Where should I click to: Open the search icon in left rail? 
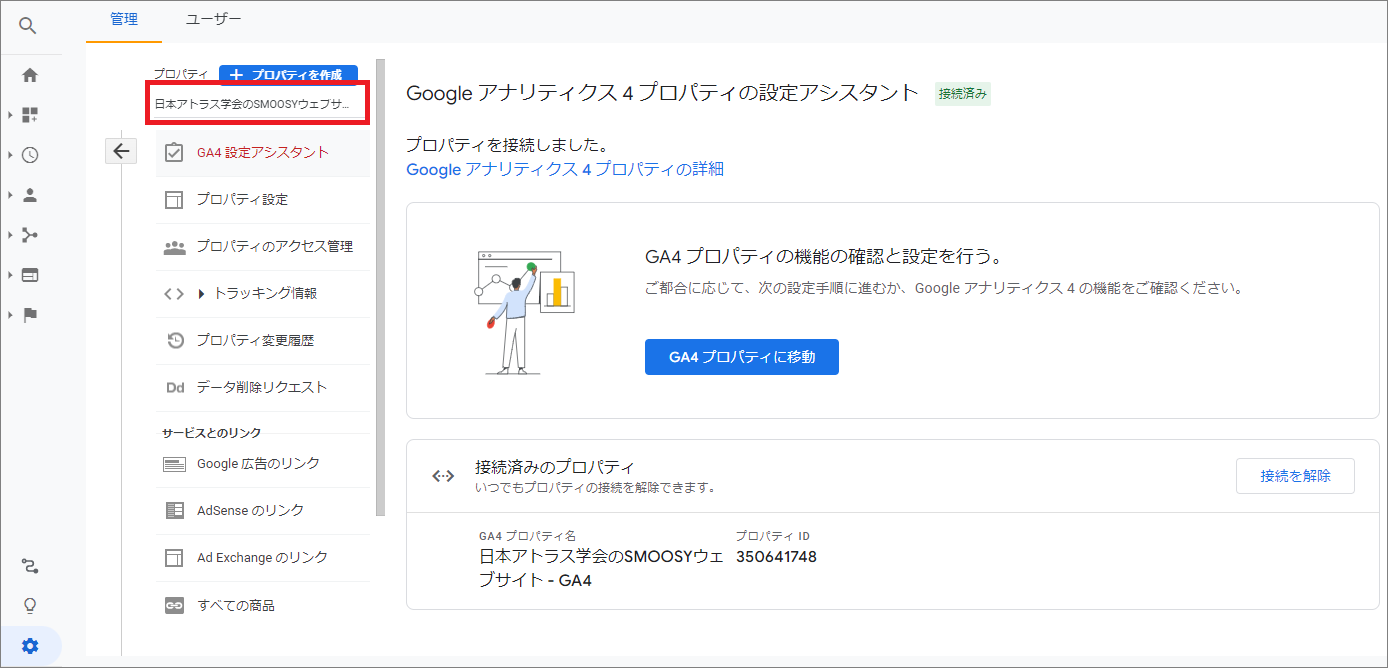[x=28, y=26]
